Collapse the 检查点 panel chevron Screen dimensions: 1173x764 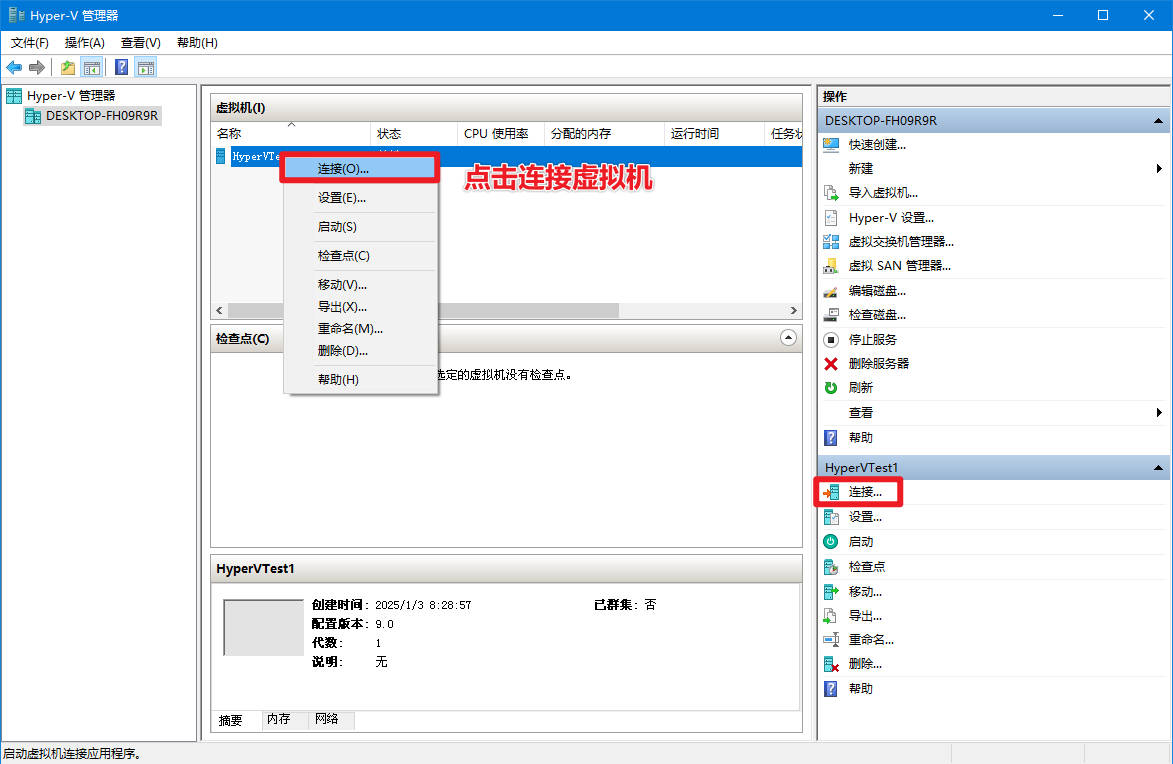pos(788,338)
